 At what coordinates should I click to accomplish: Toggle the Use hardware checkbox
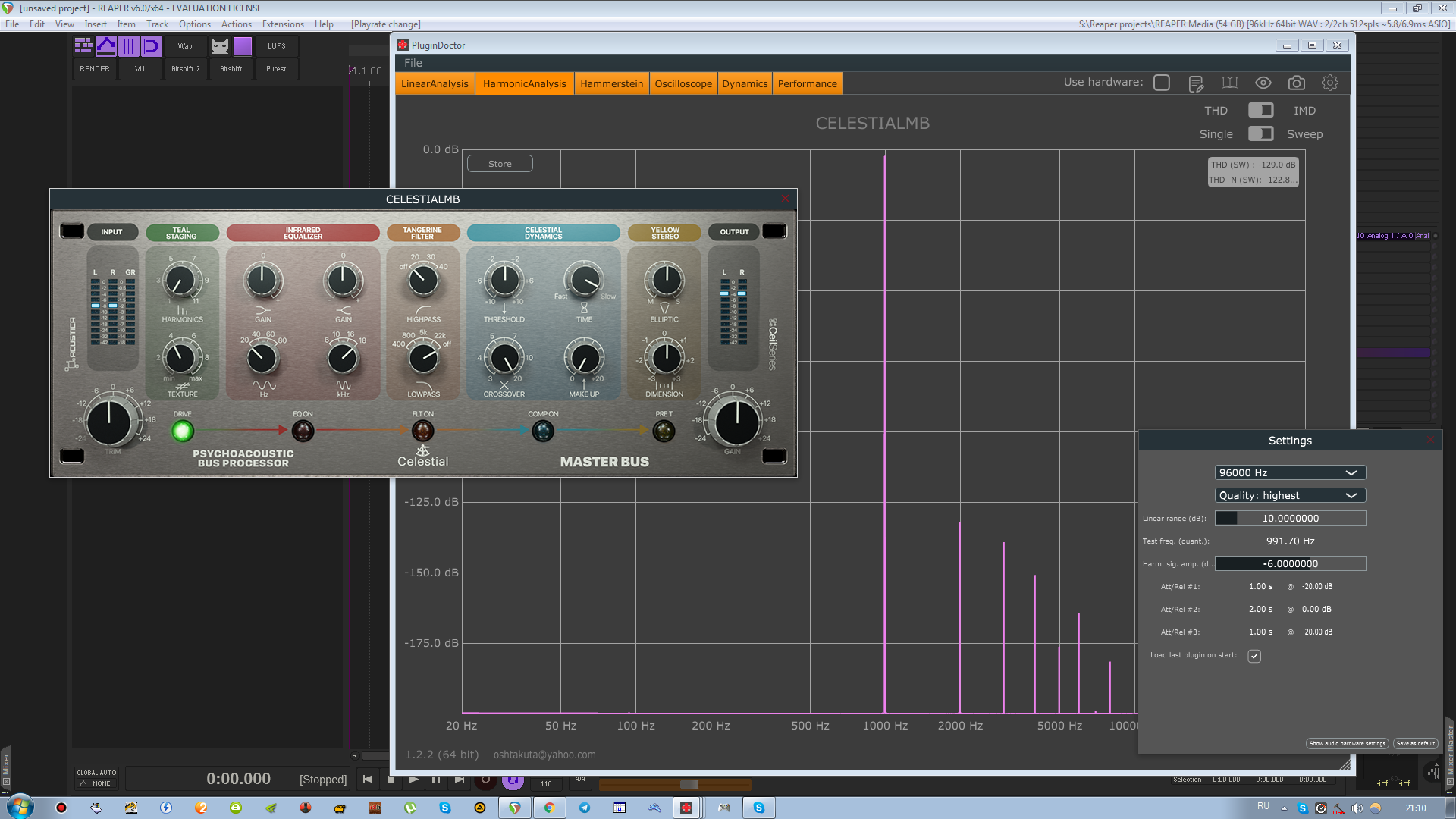point(1162,83)
